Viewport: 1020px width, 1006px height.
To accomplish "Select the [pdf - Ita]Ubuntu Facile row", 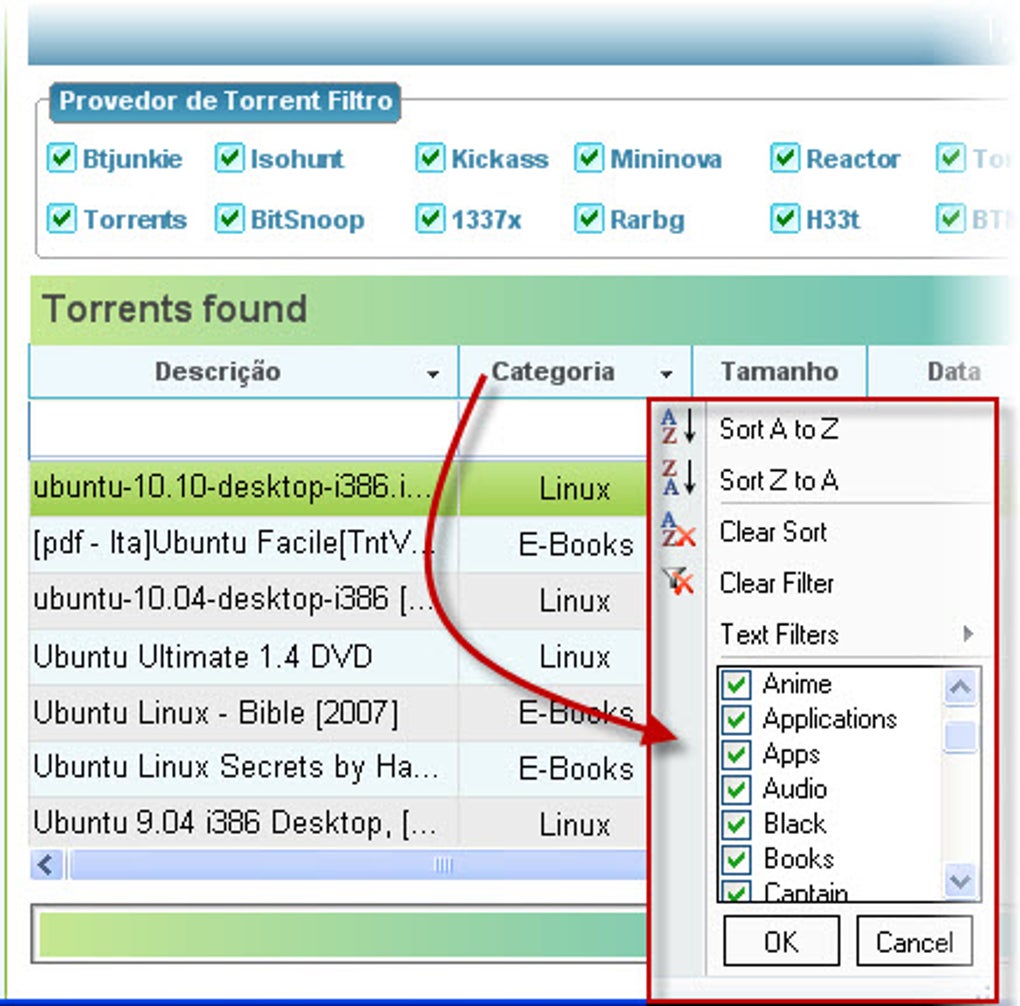I will pyautogui.click(x=338, y=544).
